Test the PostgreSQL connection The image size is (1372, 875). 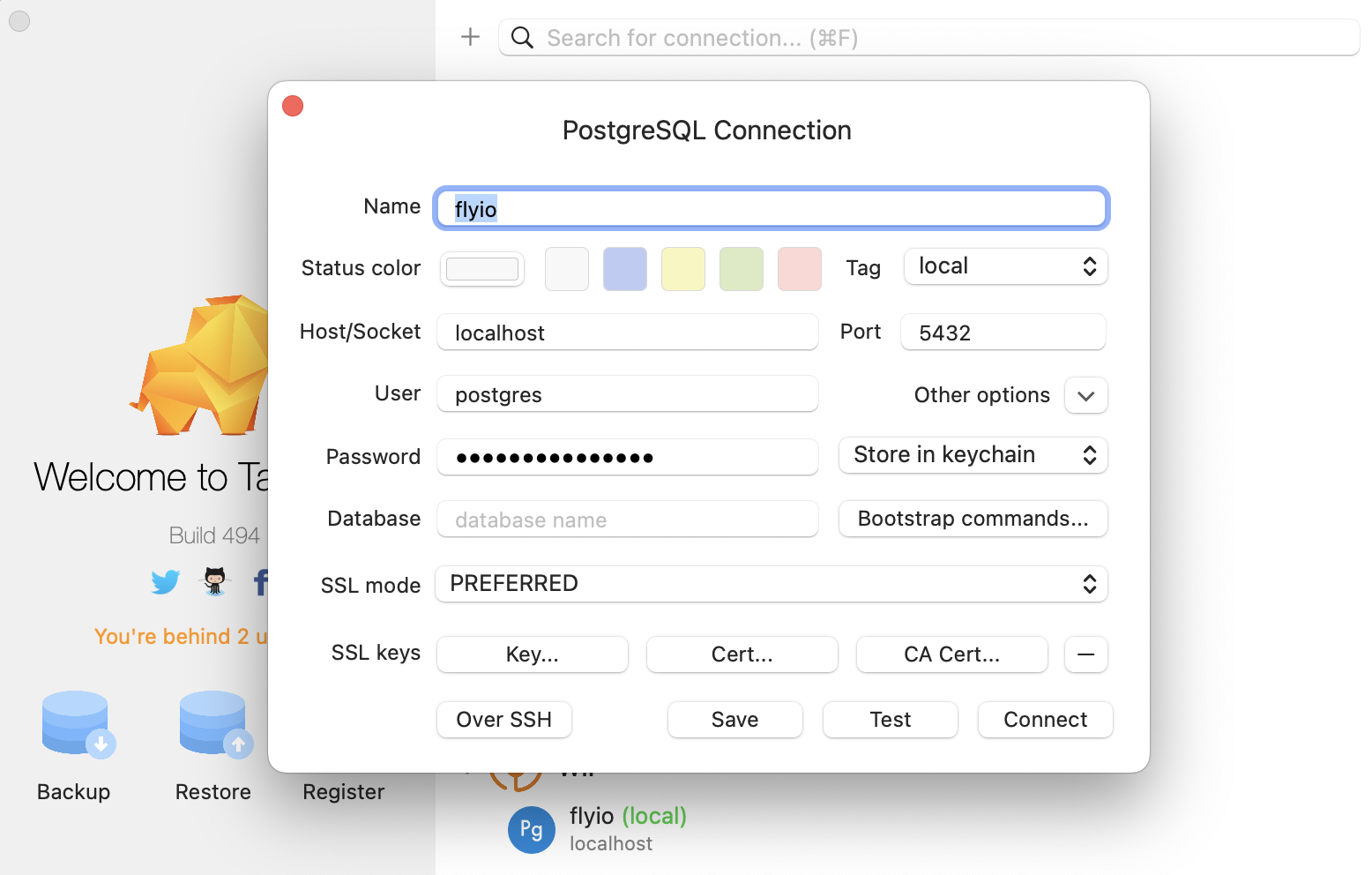(891, 720)
